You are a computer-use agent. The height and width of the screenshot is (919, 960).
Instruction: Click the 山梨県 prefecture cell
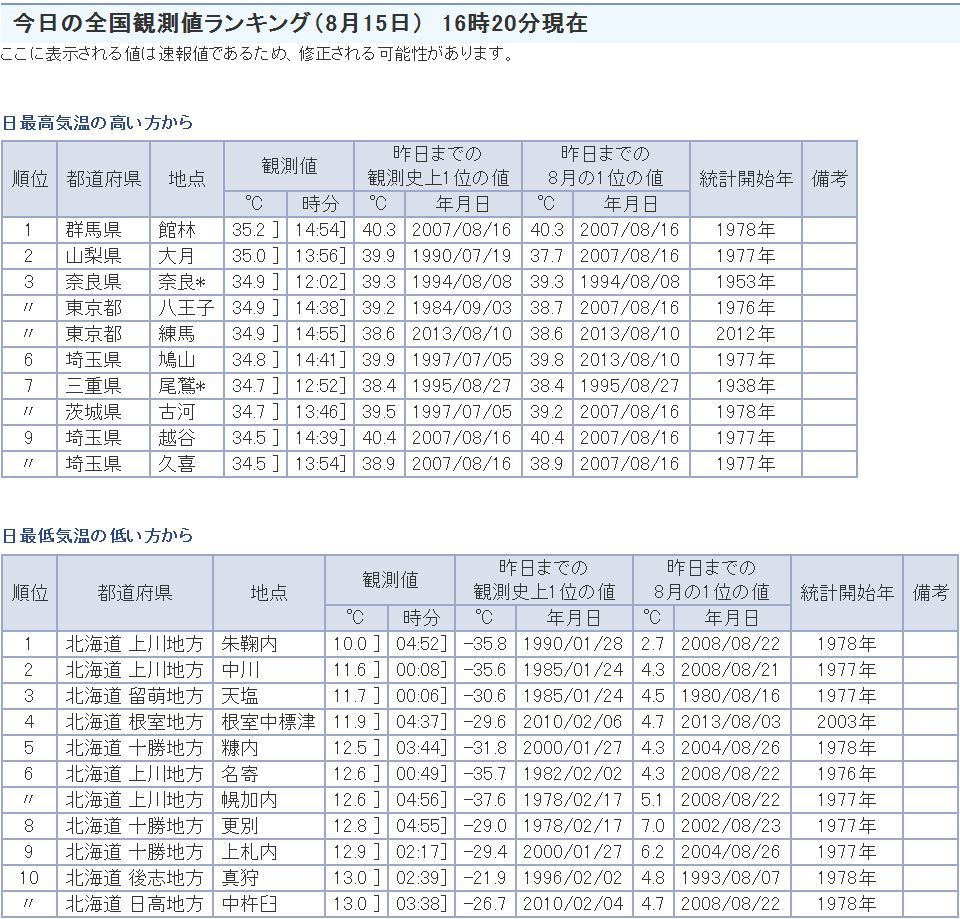point(94,256)
